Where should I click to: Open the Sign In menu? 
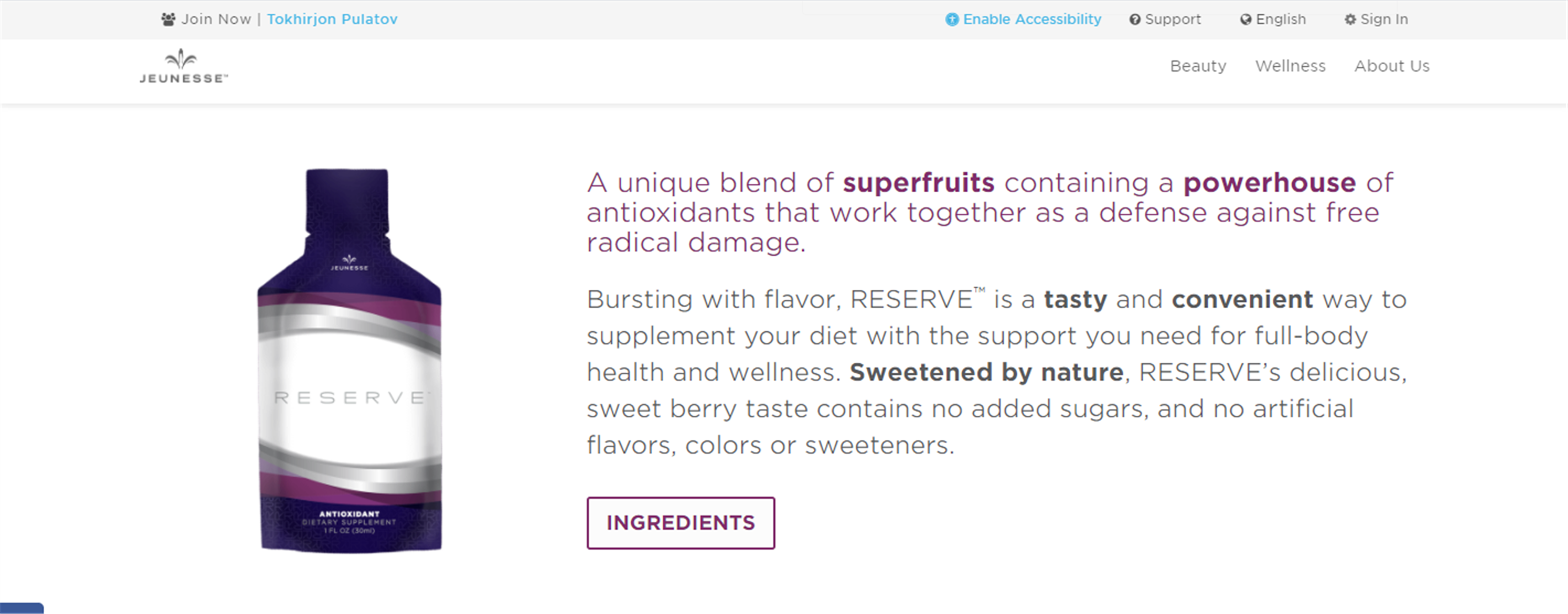click(x=1384, y=19)
